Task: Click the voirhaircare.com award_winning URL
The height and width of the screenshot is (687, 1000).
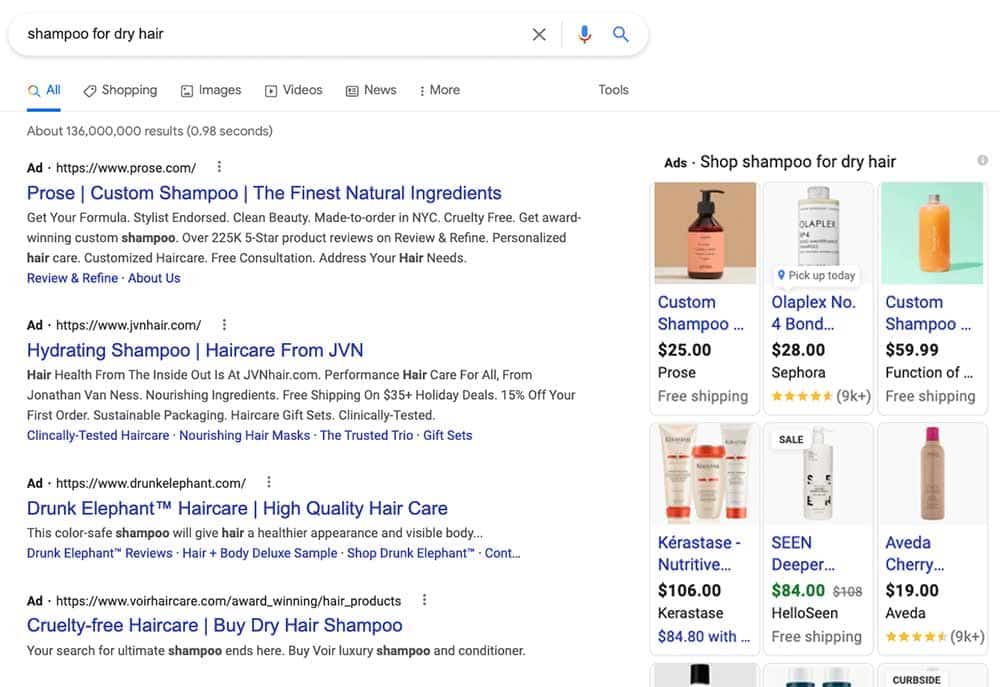Action: click(x=228, y=601)
